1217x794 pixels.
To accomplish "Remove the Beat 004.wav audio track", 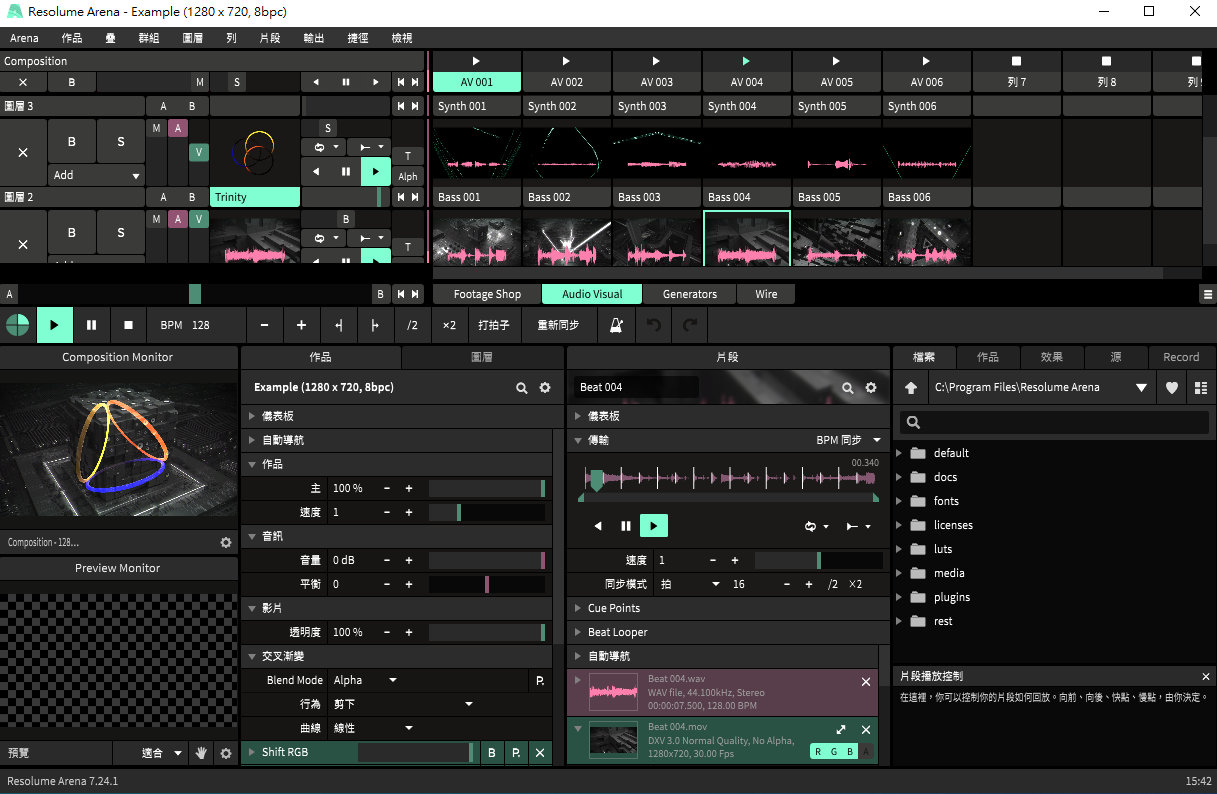I will pyautogui.click(x=866, y=681).
